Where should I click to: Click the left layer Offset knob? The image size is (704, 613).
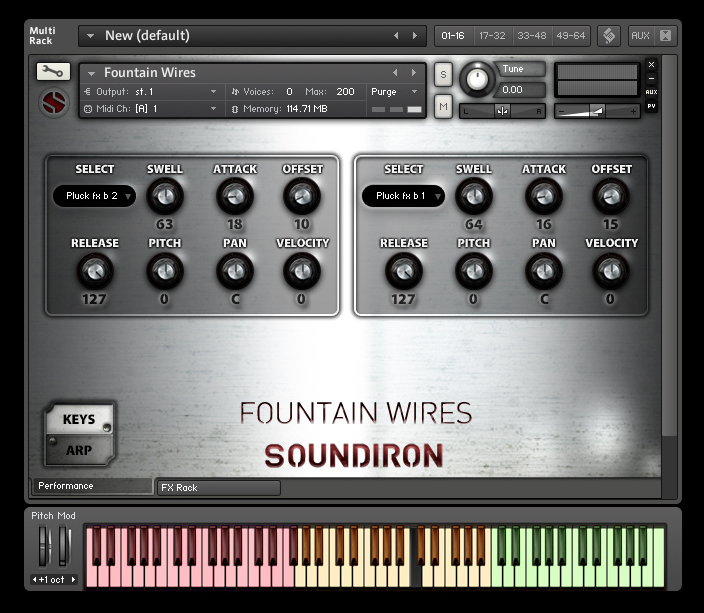pyautogui.click(x=302, y=196)
